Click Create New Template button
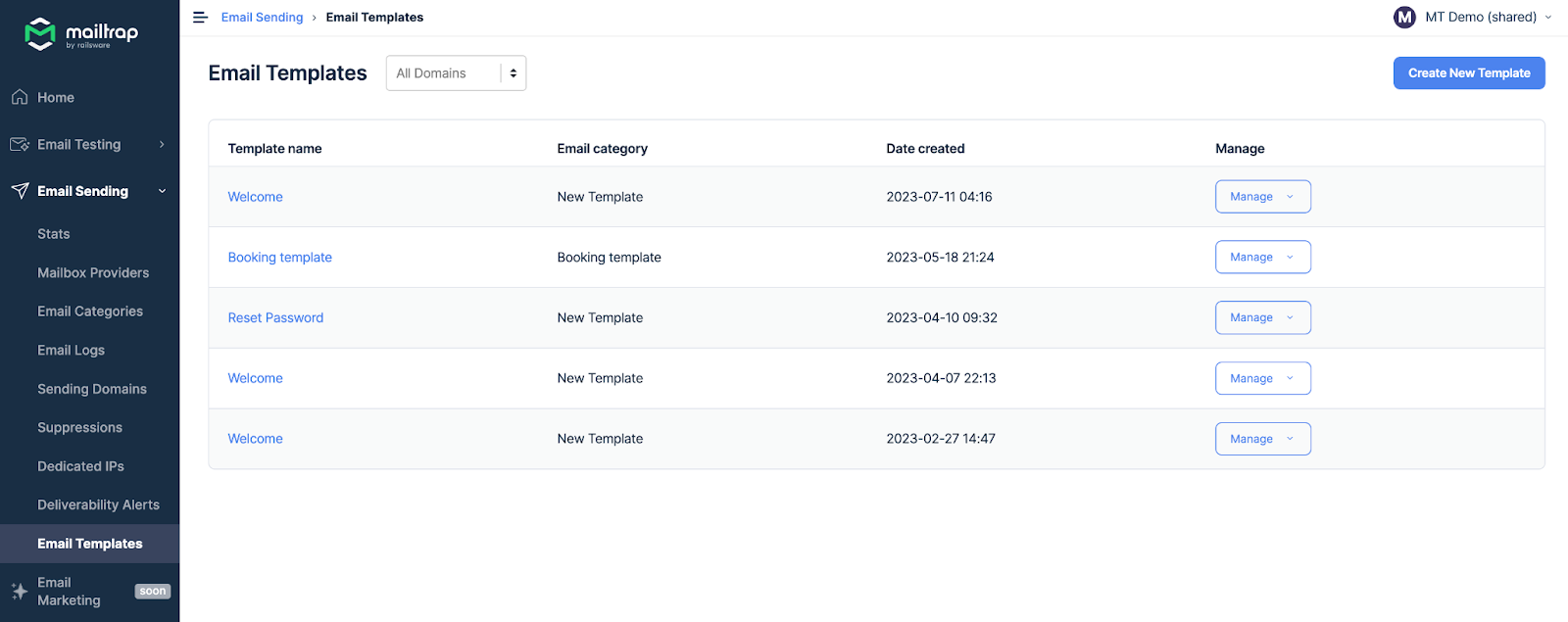Screen dimensions: 1568x622 (1468, 73)
